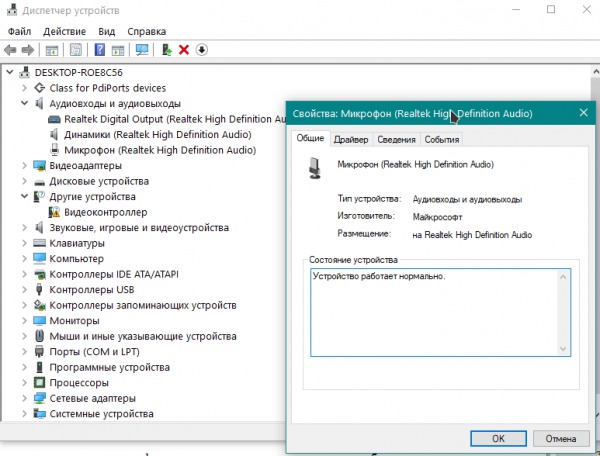Collapse Аудиовходы и аудиовыходы category

click(24, 103)
